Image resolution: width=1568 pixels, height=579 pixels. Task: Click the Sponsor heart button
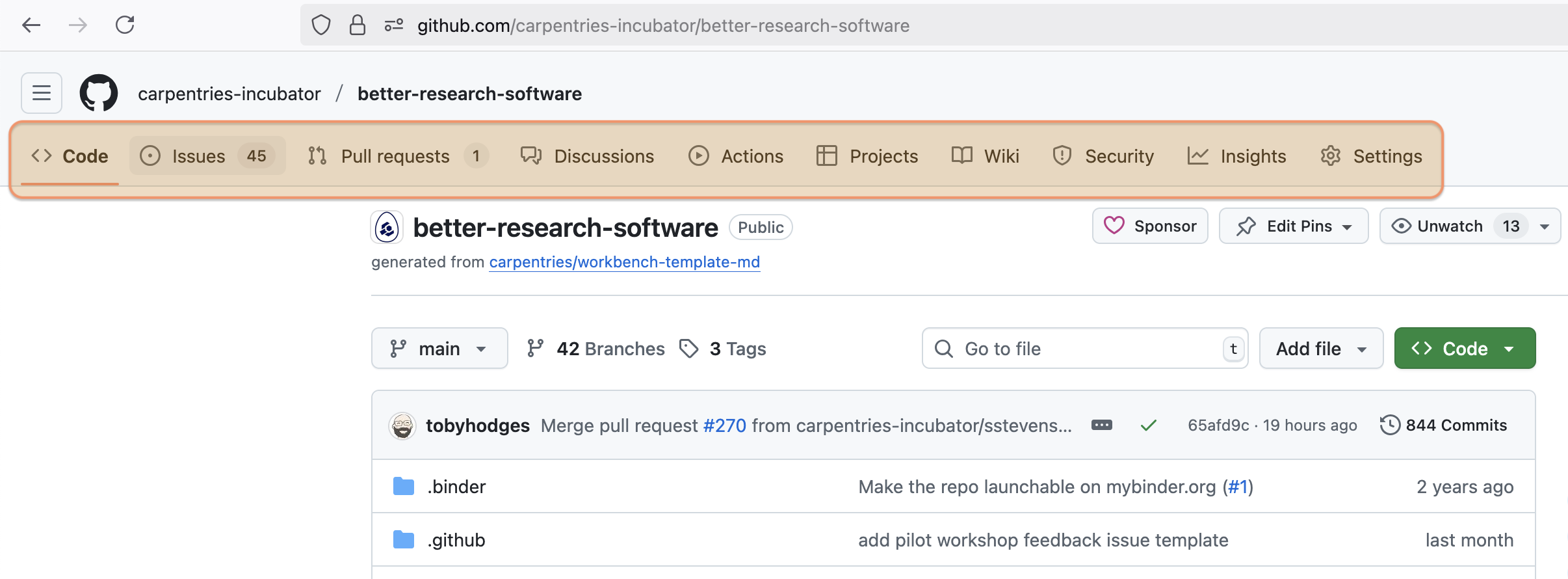click(x=1150, y=226)
